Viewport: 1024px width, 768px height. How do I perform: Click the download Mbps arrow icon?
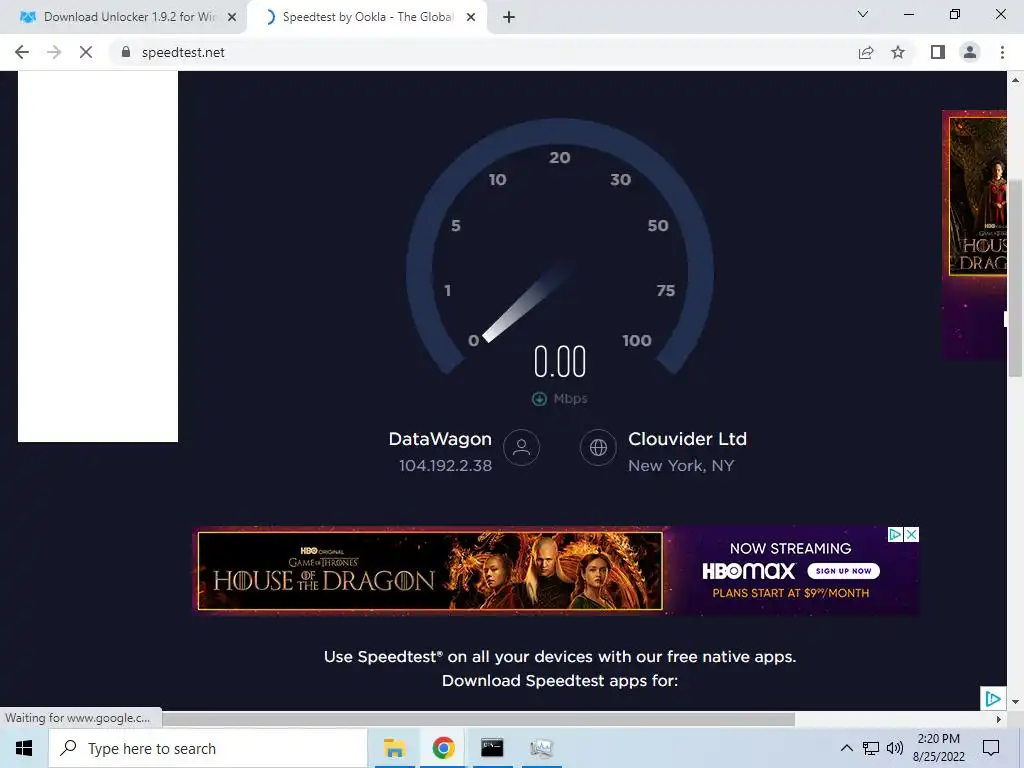tap(539, 398)
